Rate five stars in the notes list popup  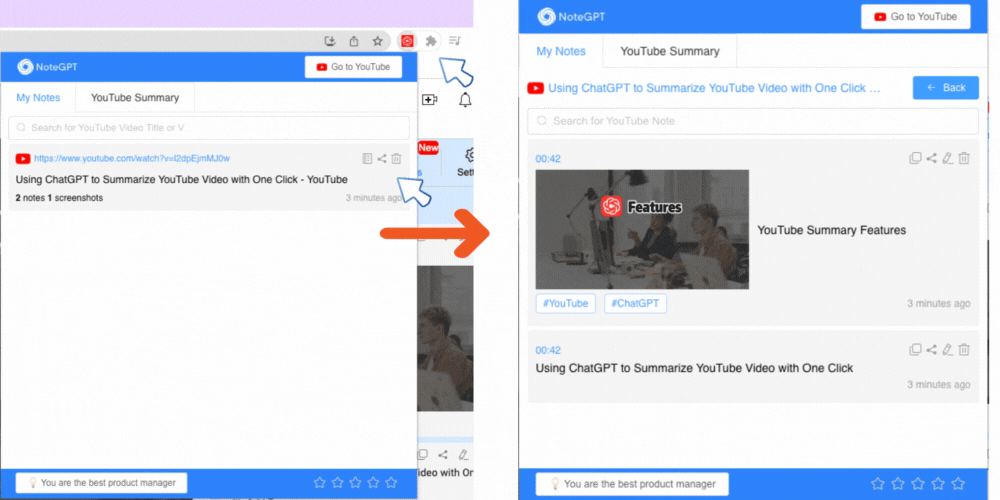tap(391, 483)
